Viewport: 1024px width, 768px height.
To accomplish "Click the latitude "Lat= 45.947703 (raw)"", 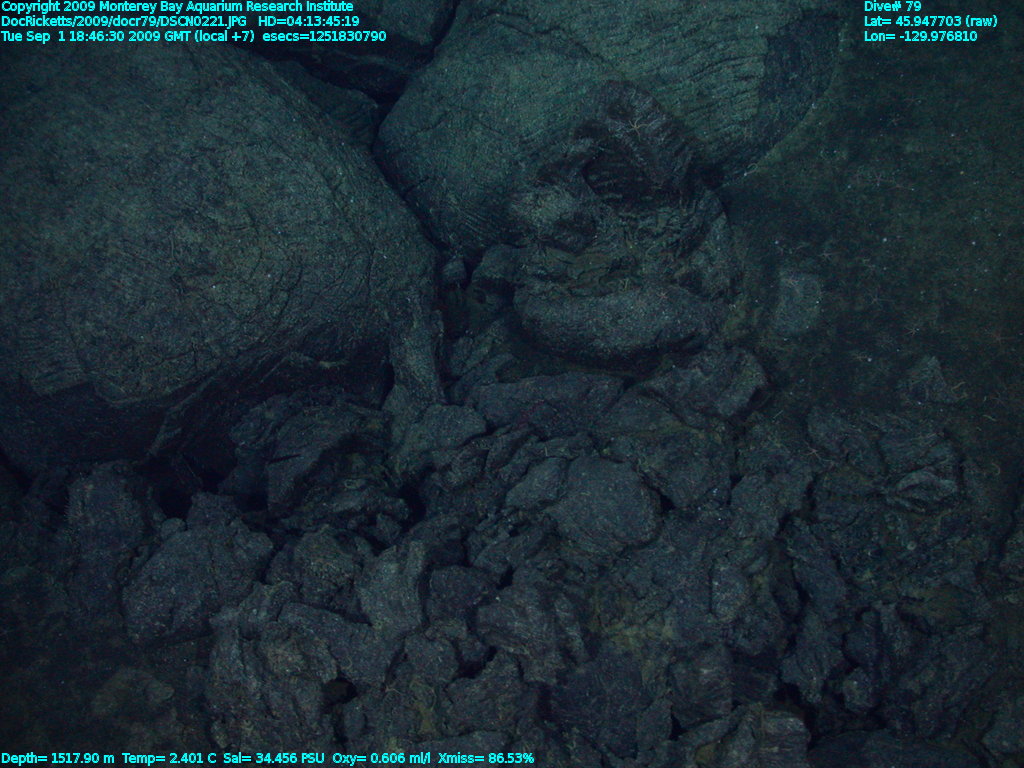I will pos(931,22).
